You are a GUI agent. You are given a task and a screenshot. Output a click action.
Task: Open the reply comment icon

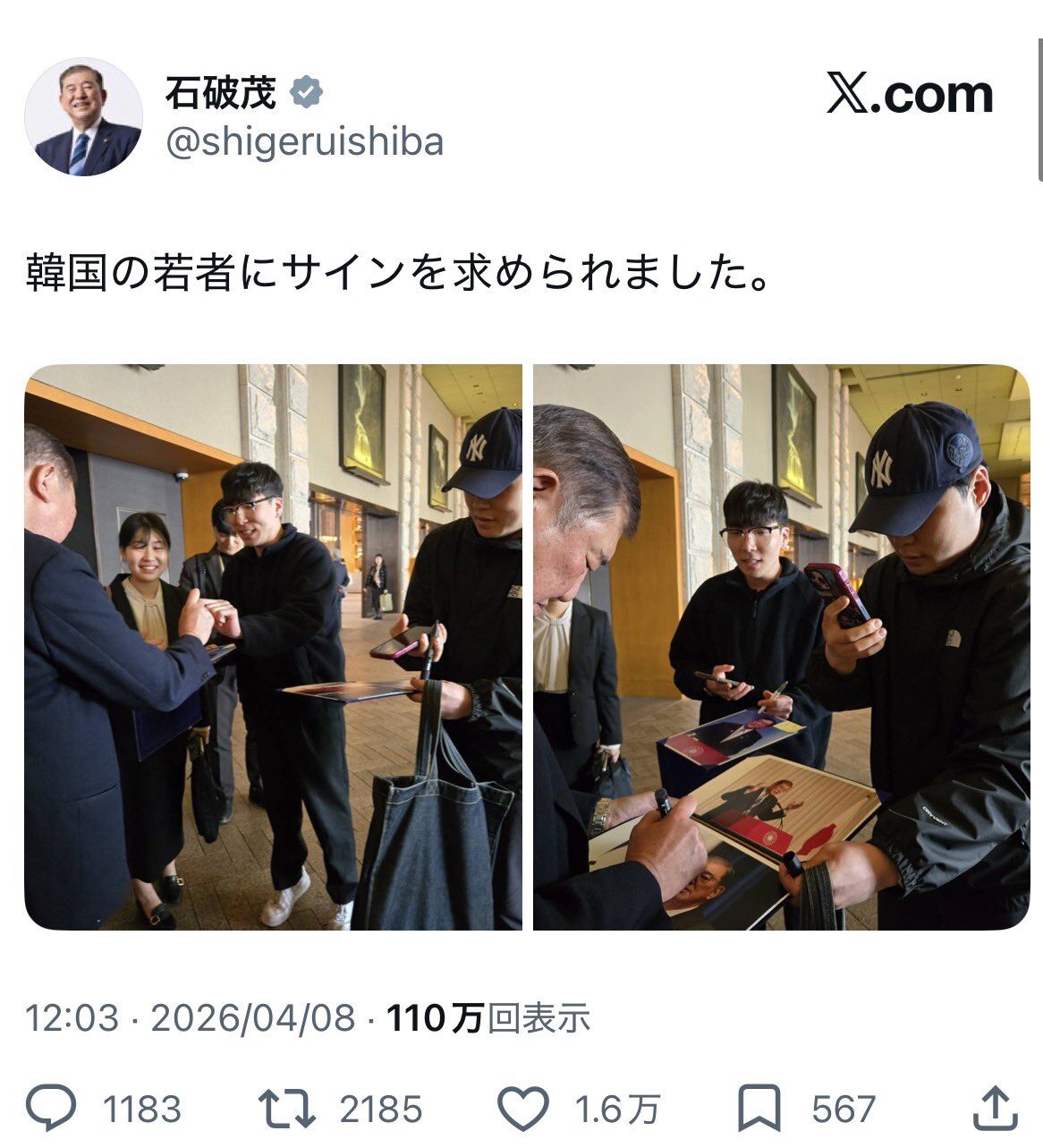coord(51,1108)
